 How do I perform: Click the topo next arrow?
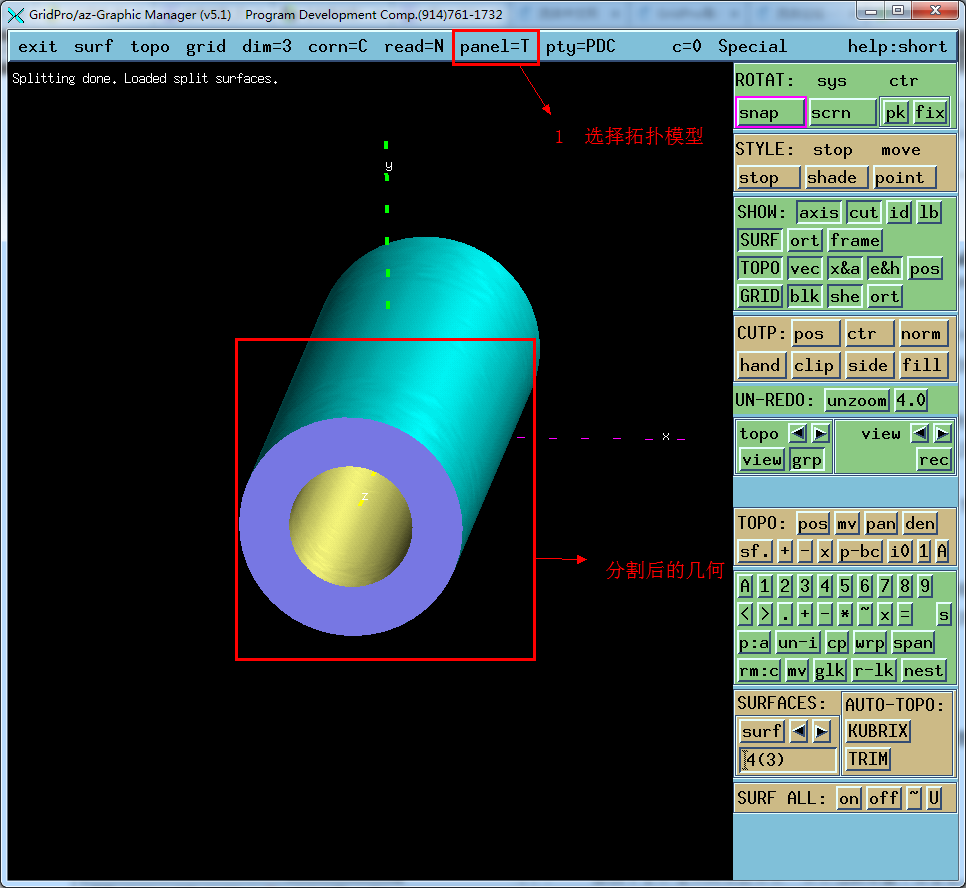click(x=820, y=433)
